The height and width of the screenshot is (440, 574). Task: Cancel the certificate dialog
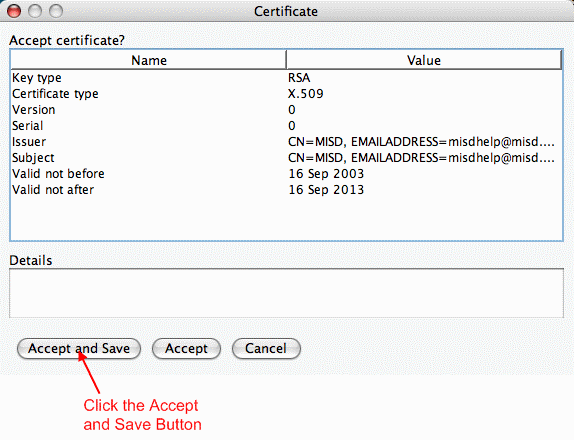[x=266, y=348]
